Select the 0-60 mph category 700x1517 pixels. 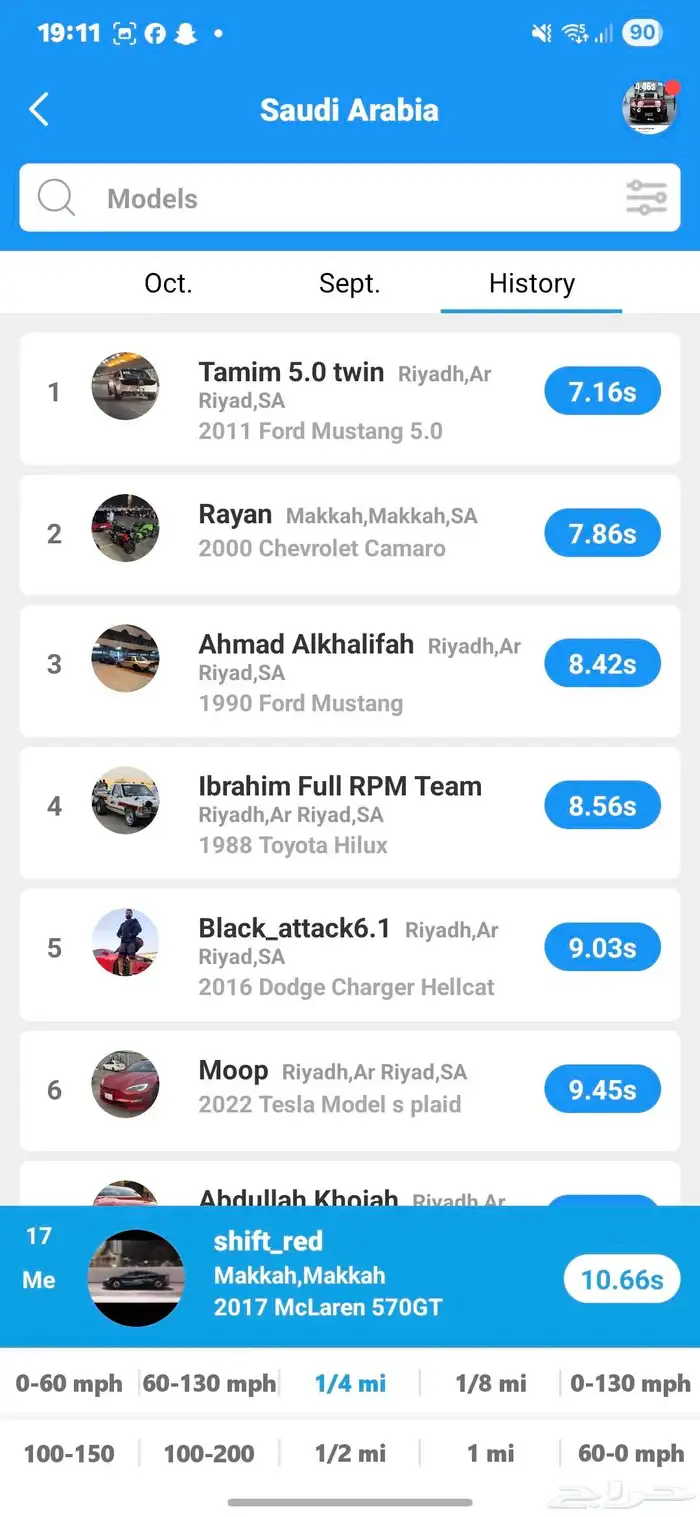(x=69, y=1384)
